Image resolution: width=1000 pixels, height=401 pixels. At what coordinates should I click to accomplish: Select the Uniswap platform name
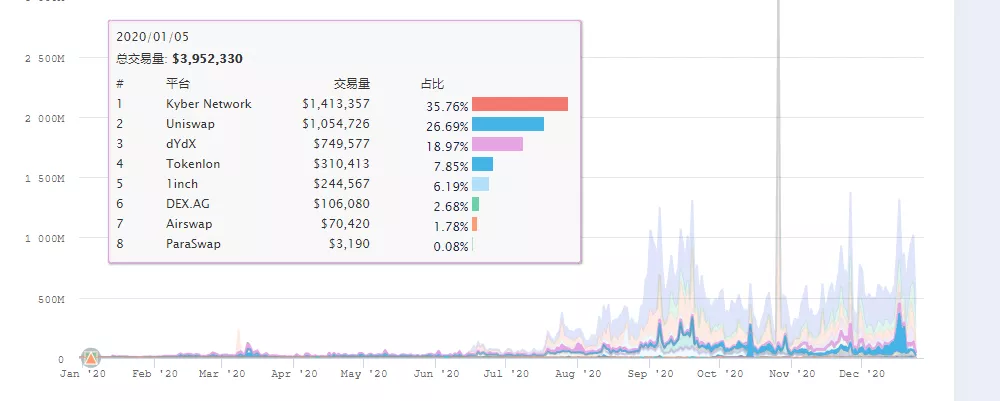click(x=190, y=124)
